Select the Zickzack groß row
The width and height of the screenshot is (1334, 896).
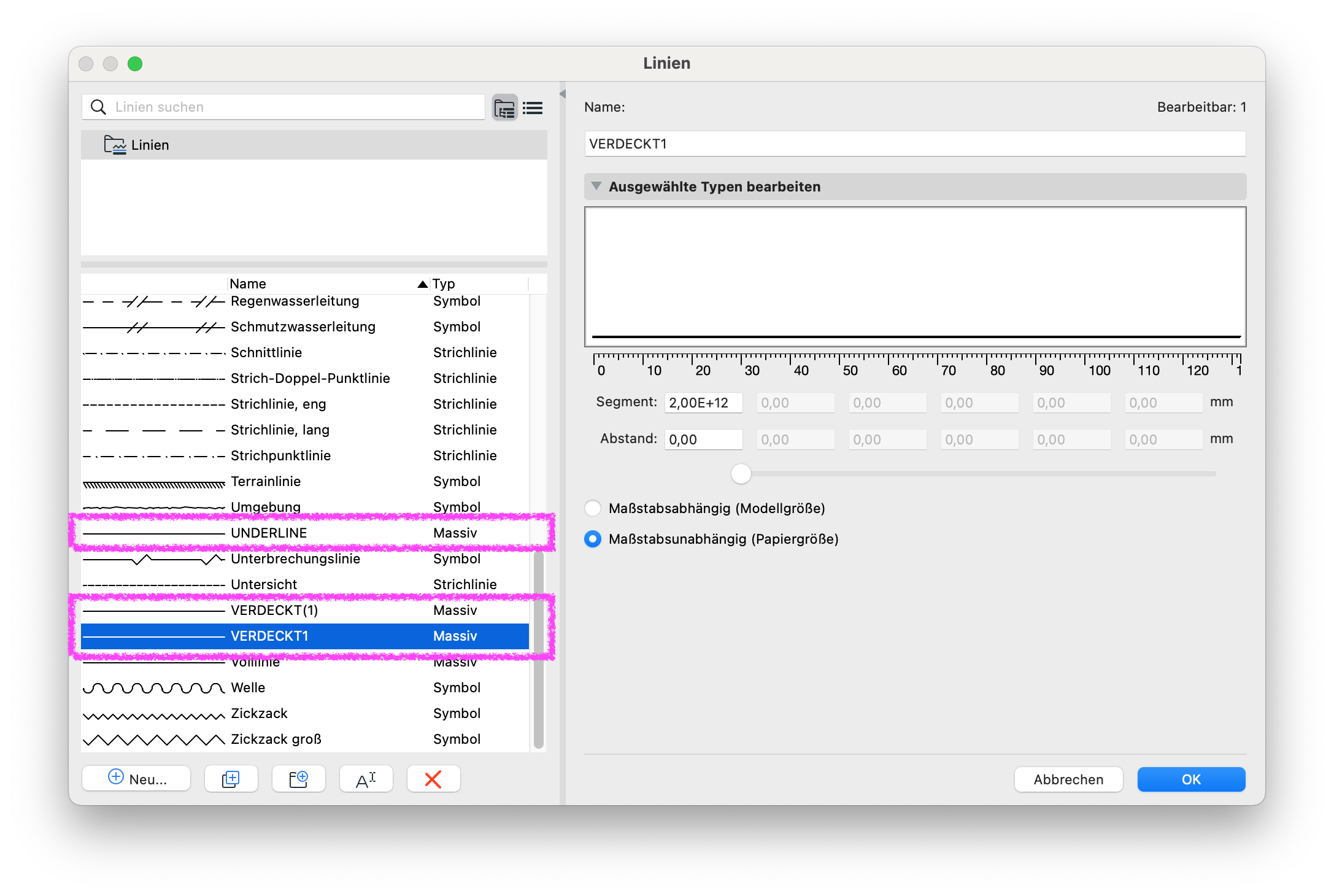point(305,739)
